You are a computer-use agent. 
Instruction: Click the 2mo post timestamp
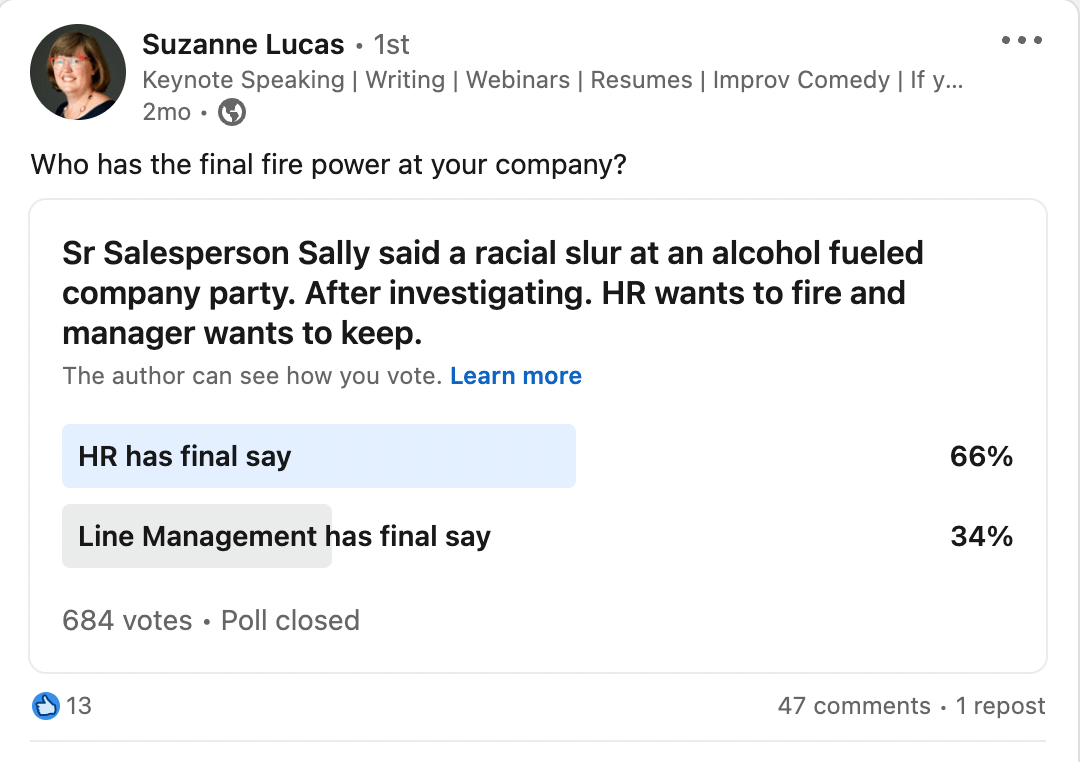coord(167,112)
